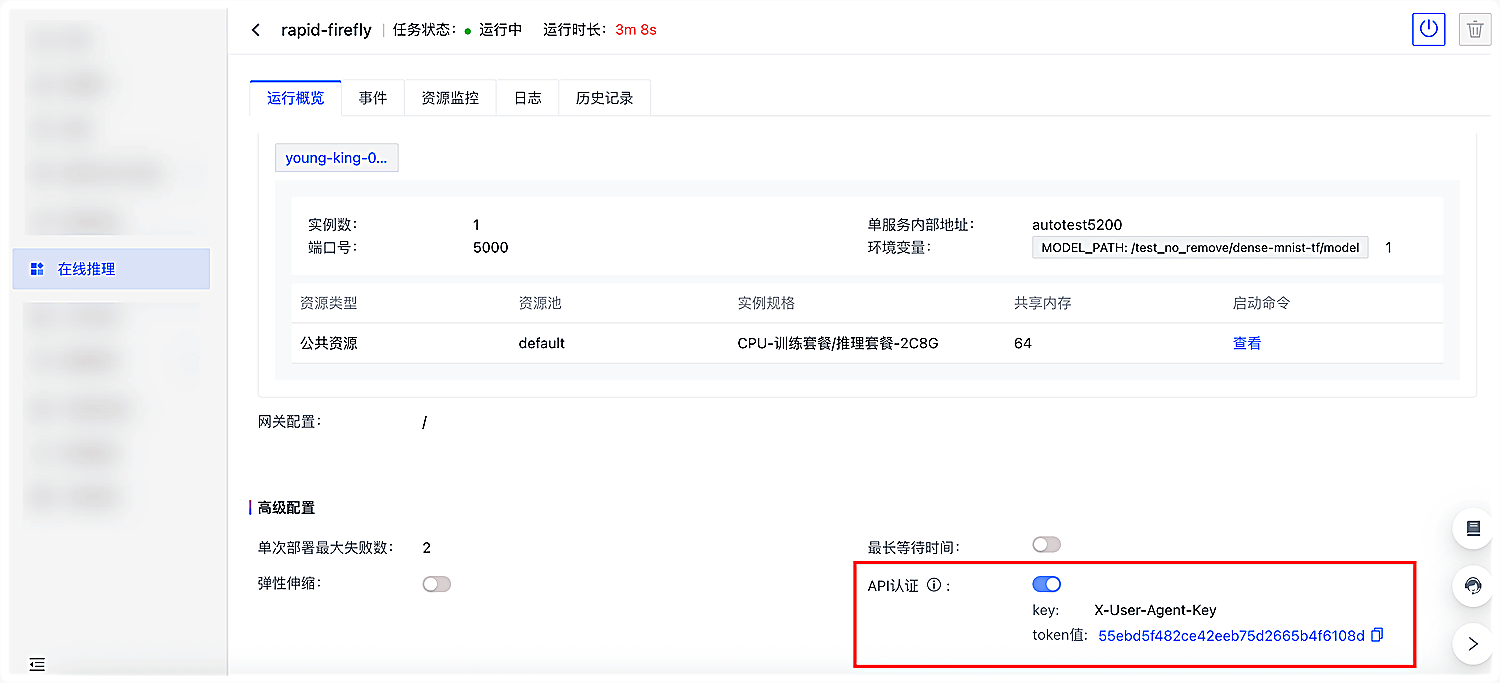Screen dimensions: 1500x683
Task: Select the young-king-0... instance tab
Action: point(337,158)
